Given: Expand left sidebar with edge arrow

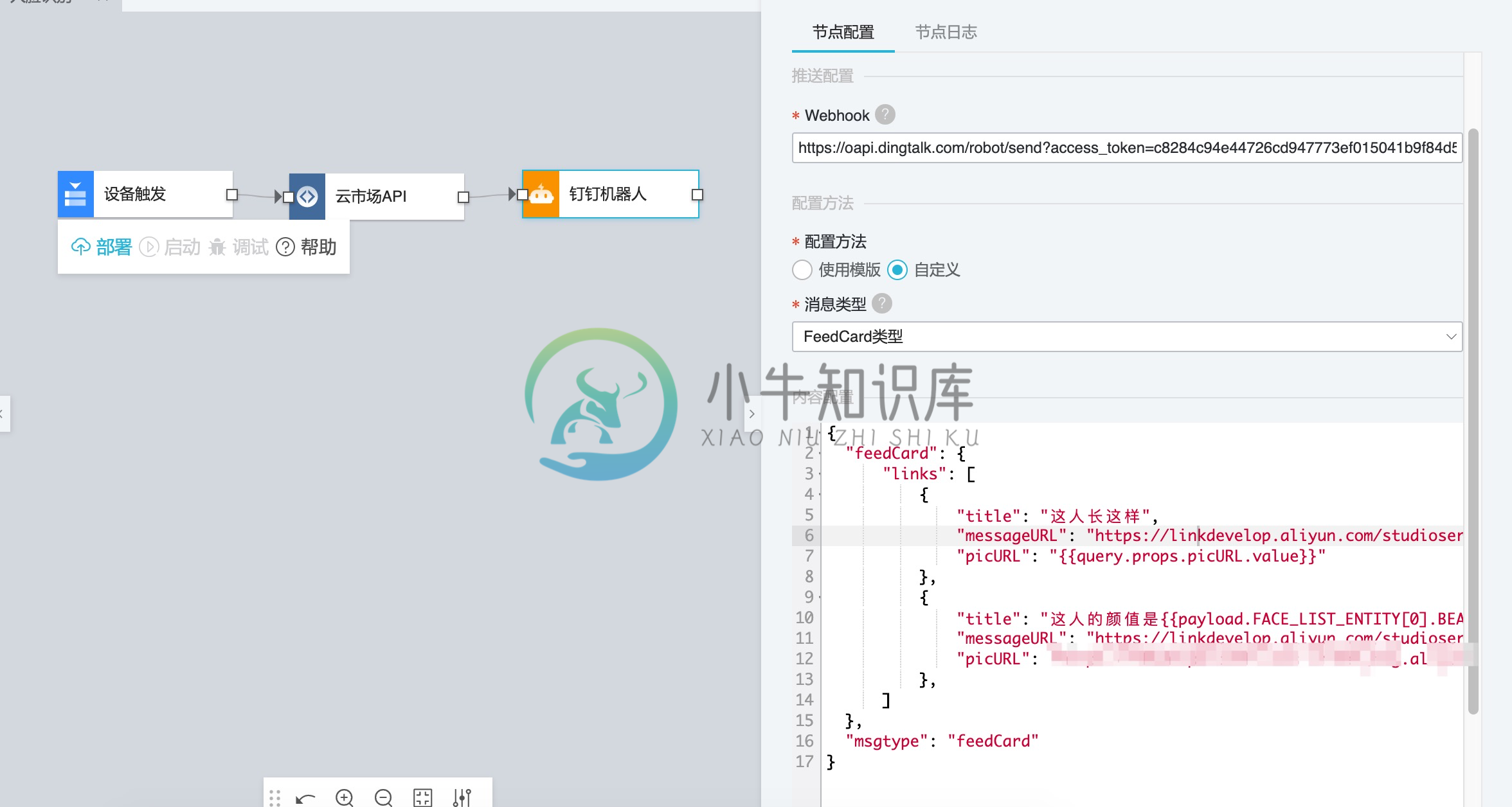Looking at the screenshot, I should (x=3, y=414).
